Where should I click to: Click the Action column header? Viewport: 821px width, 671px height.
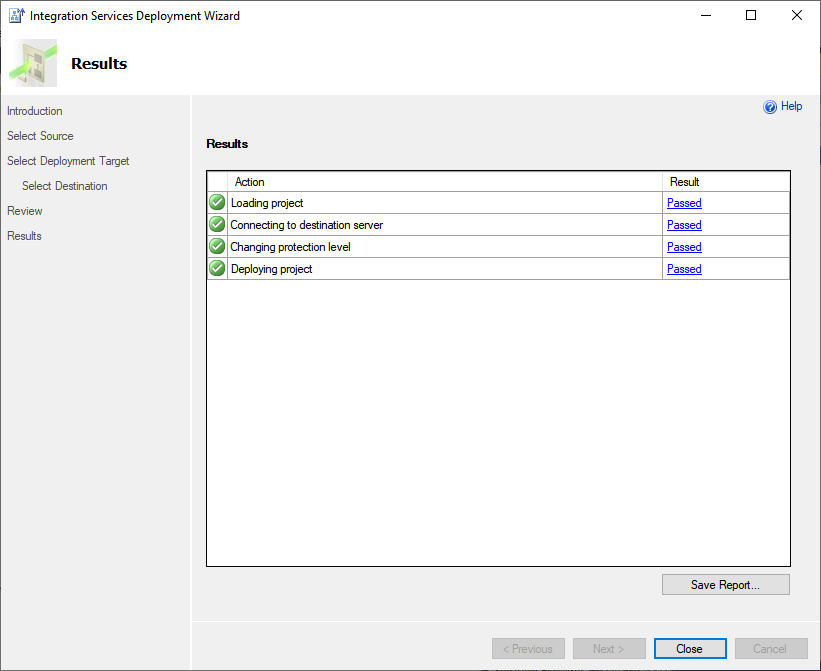(249, 182)
